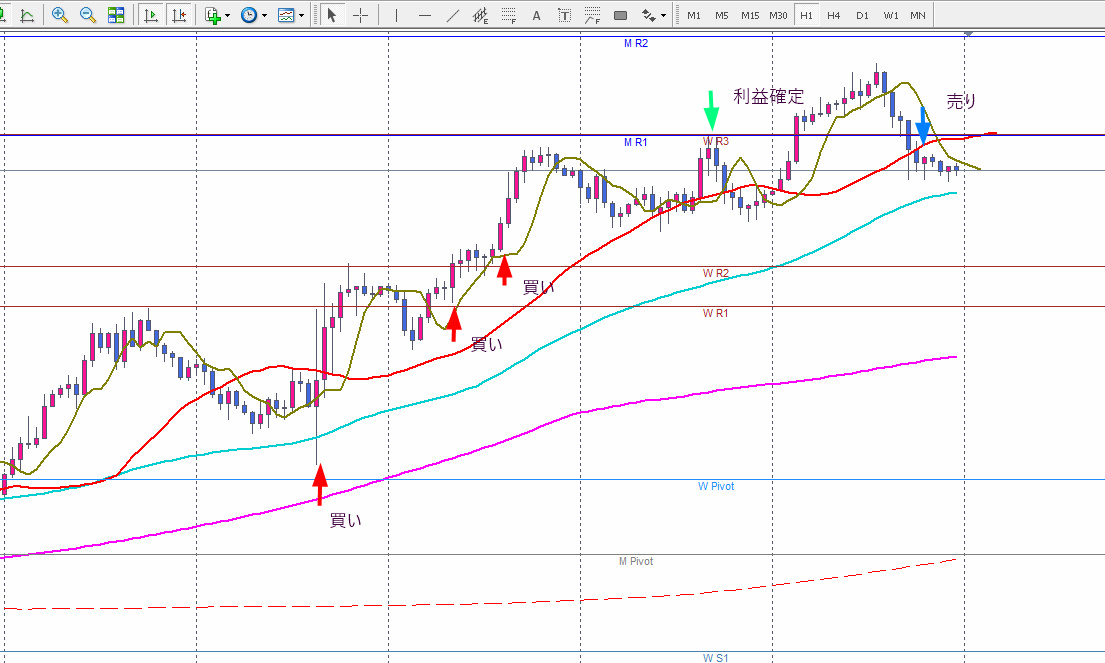Select the Fibonacci curve tool
This screenshot has height=663, width=1105.
point(593,15)
